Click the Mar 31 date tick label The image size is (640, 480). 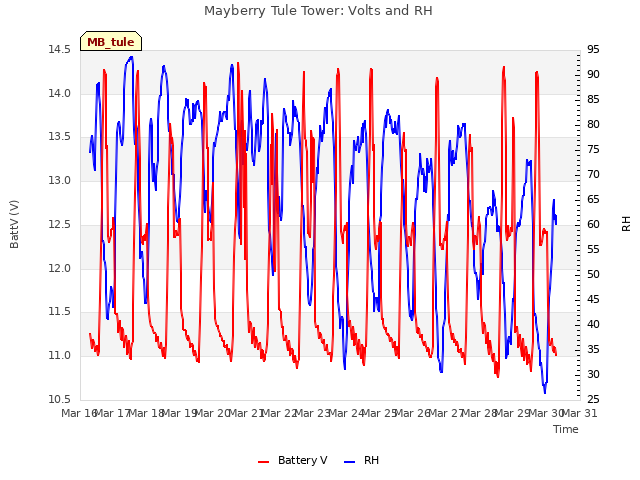click(x=580, y=413)
